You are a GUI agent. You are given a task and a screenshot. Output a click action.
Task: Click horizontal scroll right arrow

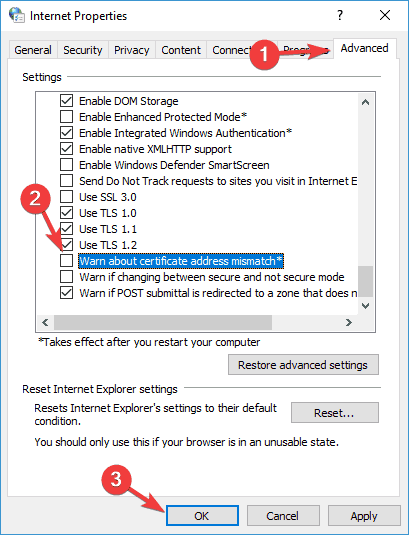(x=349, y=322)
